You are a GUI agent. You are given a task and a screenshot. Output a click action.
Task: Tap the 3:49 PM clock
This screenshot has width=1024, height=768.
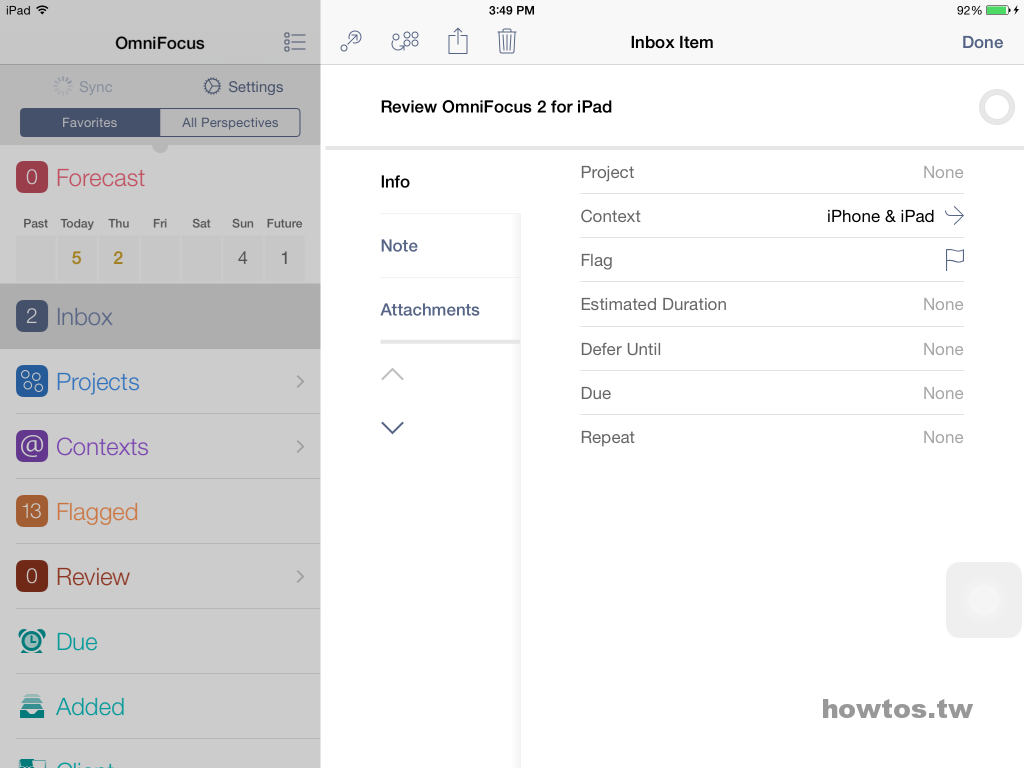pos(511,10)
